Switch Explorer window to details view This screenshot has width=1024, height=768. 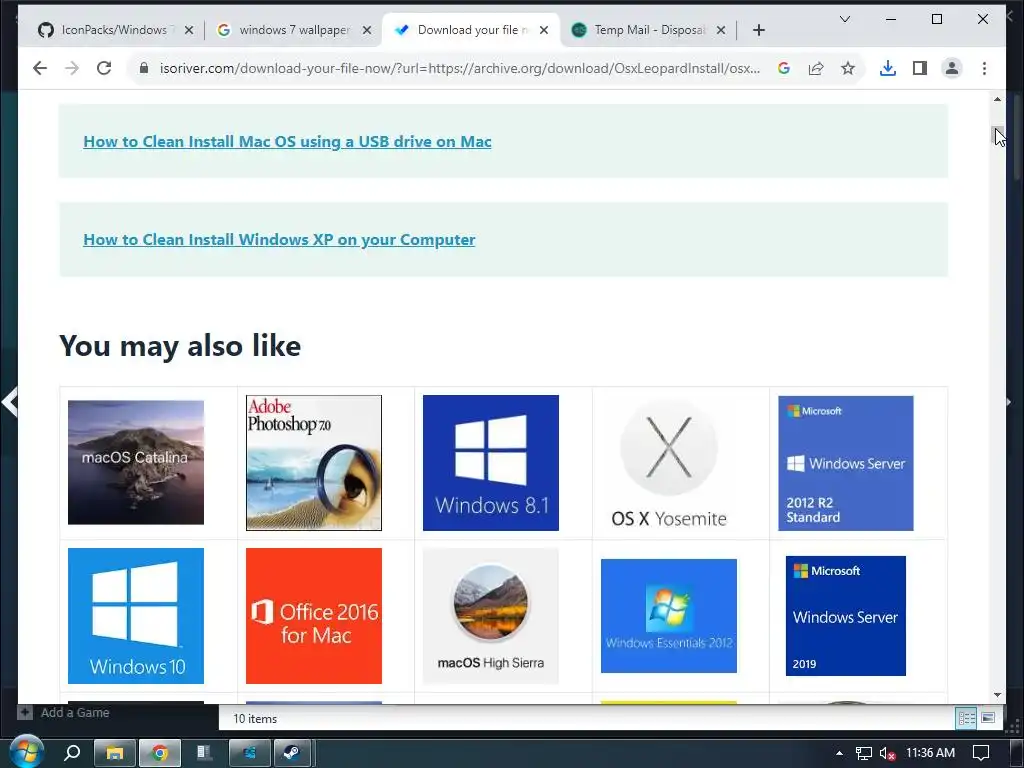(967, 718)
